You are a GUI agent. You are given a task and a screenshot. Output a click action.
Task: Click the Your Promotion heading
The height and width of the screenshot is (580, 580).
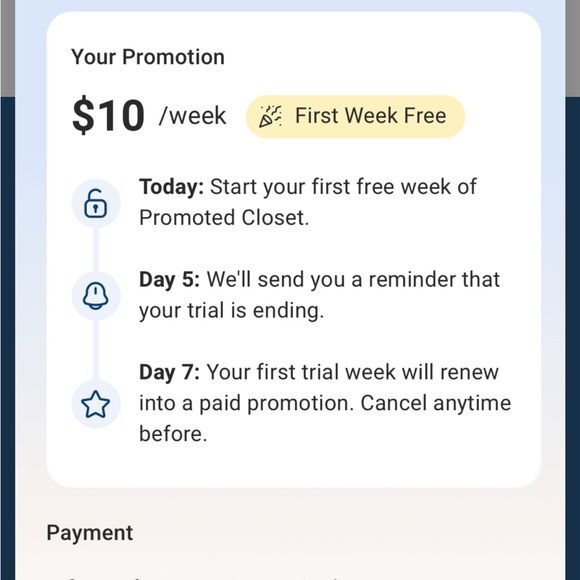click(148, 57)
